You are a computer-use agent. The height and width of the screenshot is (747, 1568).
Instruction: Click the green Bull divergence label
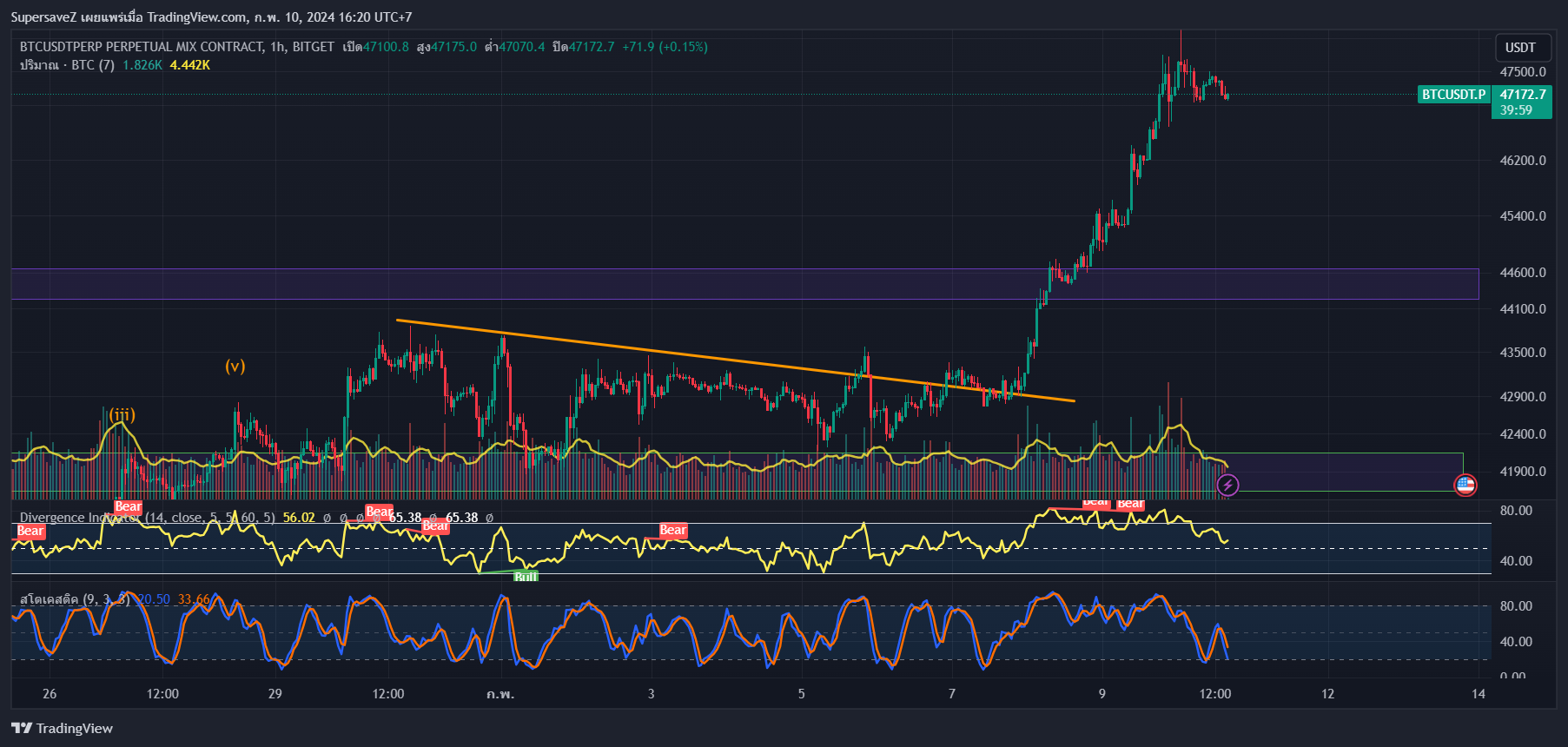526,577
